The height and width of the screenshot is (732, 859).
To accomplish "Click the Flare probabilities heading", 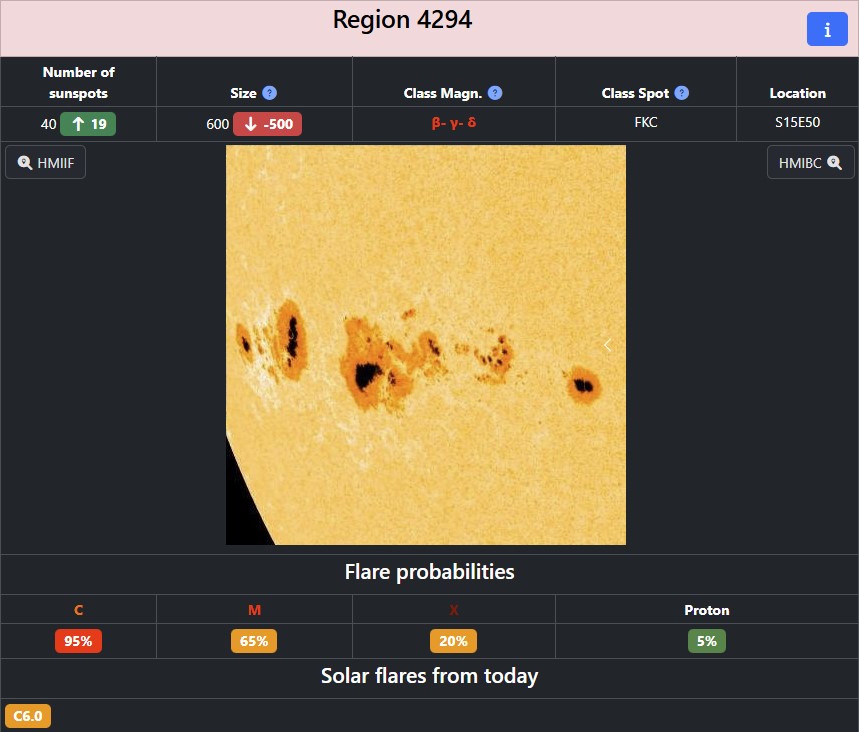I will coord(429,572).
